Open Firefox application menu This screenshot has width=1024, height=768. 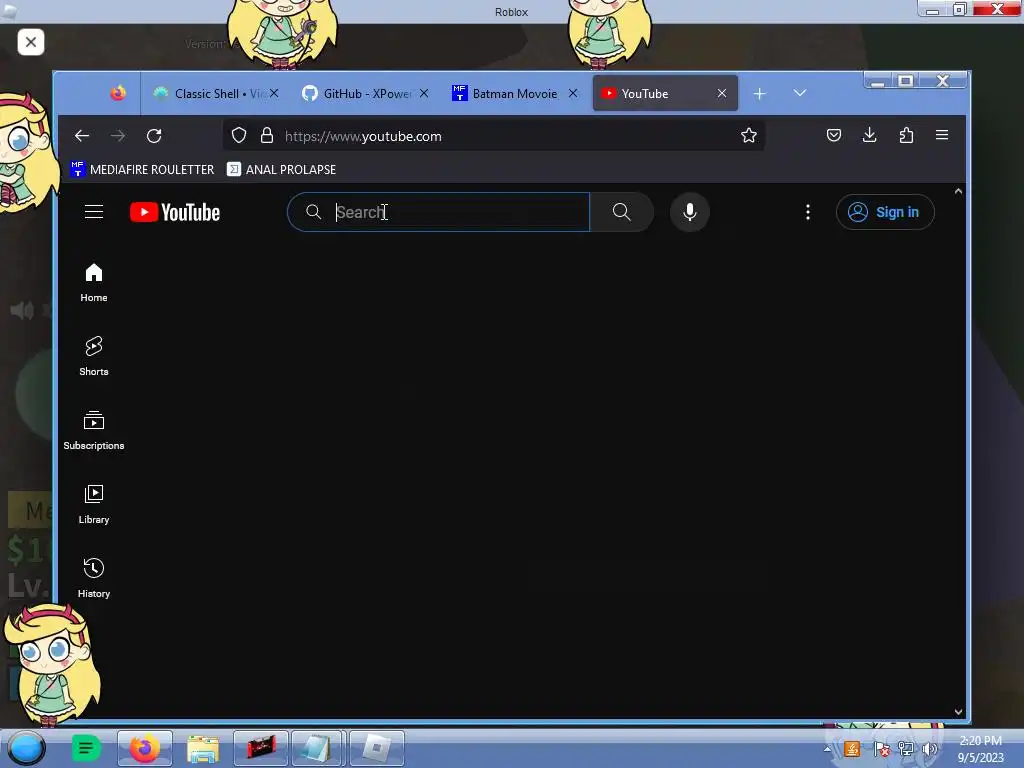coord(942,135)
